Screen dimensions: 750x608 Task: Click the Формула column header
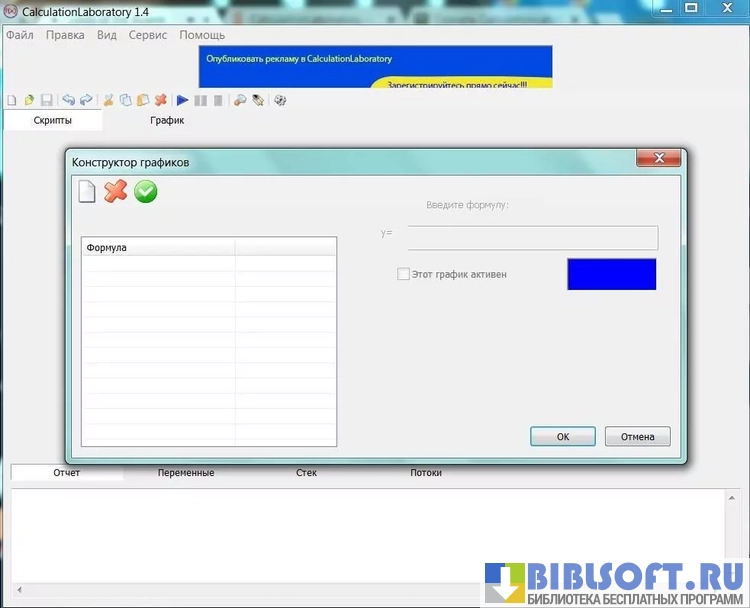(157, 247)
